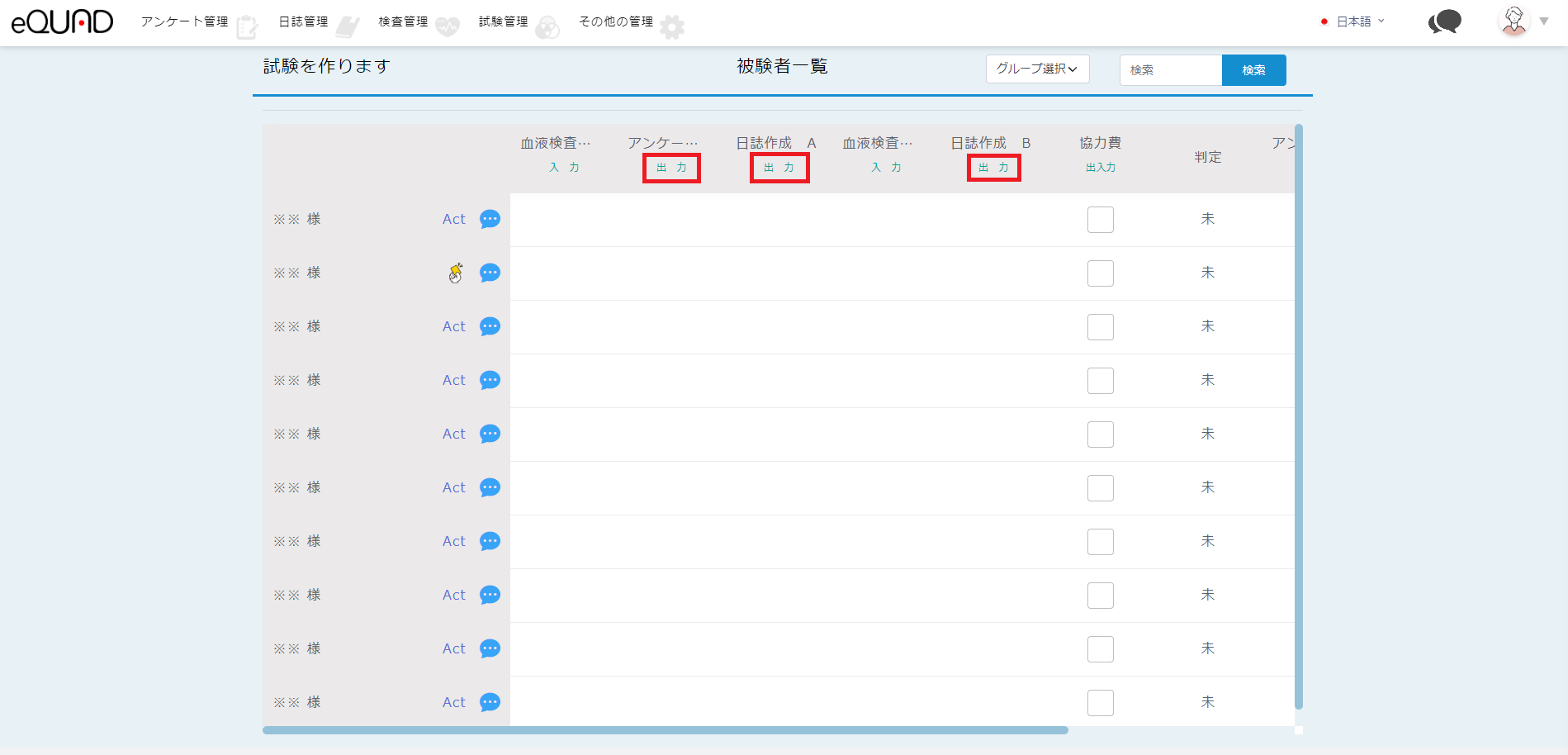This screenshot has height=755, width=1568.
Task: Open chat bubble for first subject row
Action: tap(490, 219)
